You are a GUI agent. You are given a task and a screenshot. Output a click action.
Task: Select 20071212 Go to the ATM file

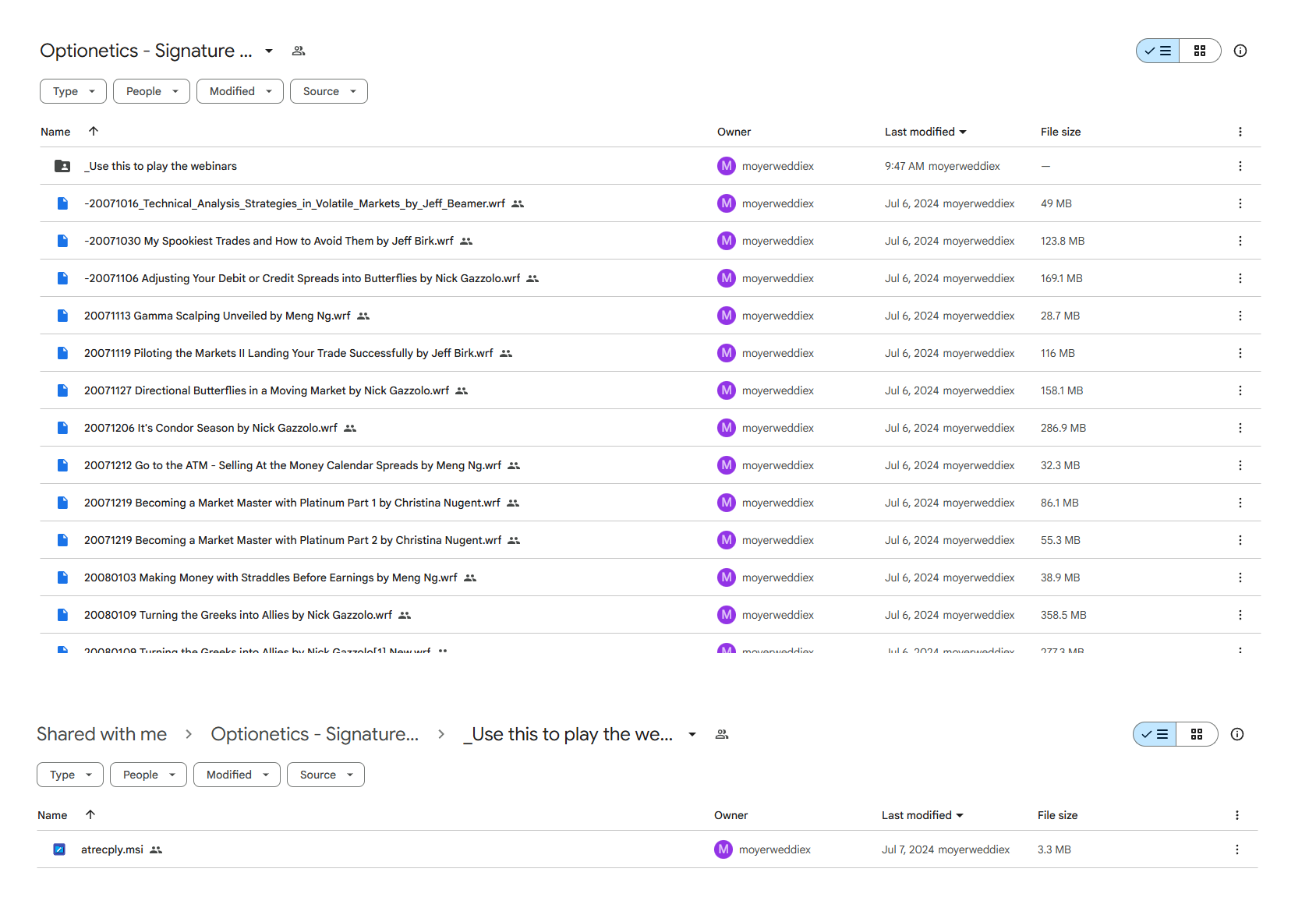(650, 465)
